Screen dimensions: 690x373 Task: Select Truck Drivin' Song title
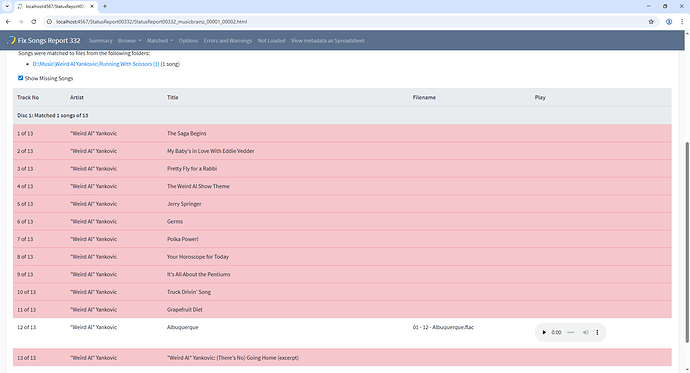[x=189, y=292]
